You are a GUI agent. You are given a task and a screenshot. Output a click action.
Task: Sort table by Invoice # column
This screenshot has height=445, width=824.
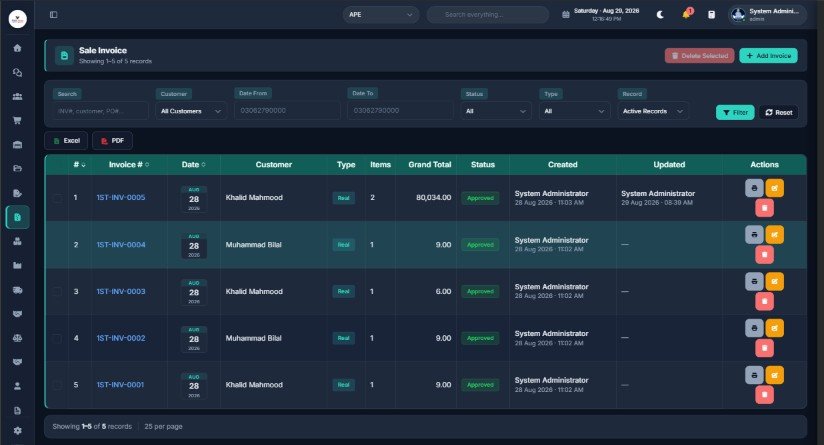click(129, 164)
